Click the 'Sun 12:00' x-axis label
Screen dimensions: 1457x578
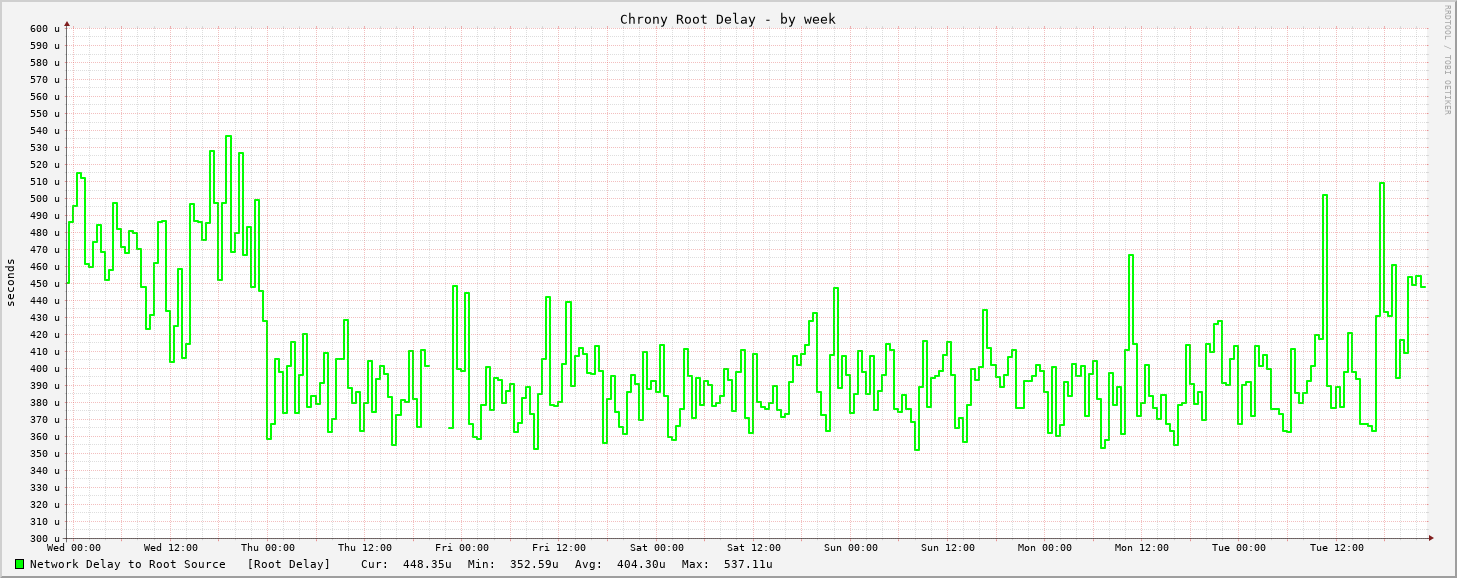pyautogui.click(x=948, y=548)
